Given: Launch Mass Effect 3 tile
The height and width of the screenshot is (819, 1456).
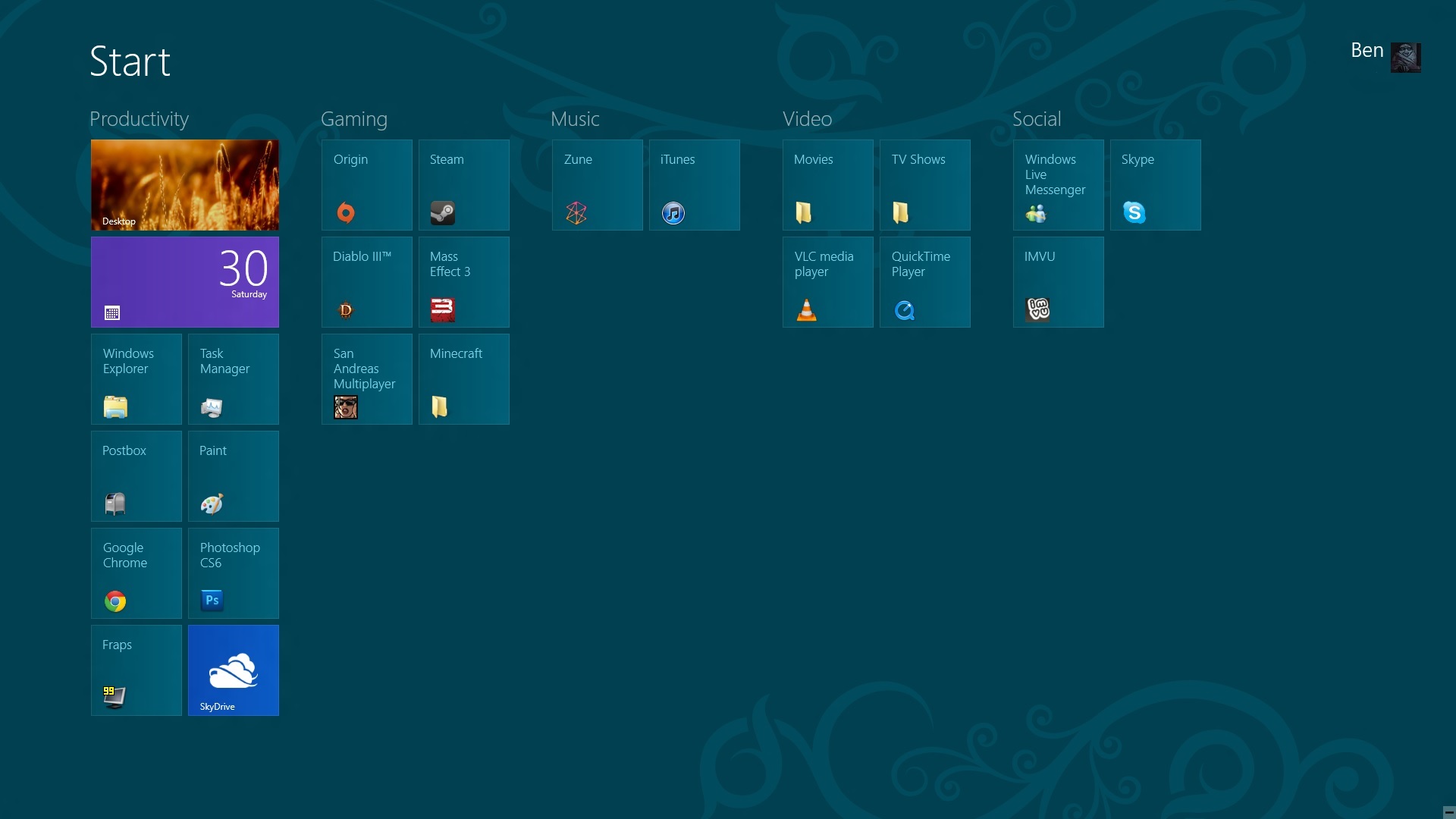Looking at the screenshot, I should click(463, 282).
